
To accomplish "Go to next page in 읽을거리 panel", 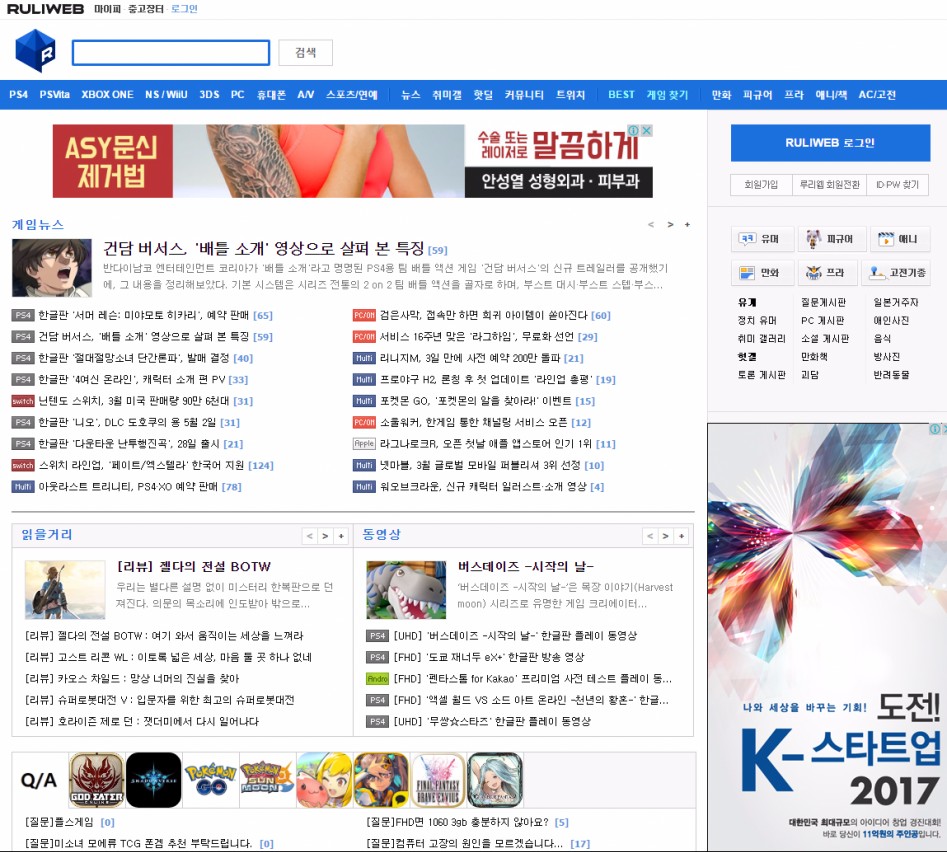I will point(325,536).
